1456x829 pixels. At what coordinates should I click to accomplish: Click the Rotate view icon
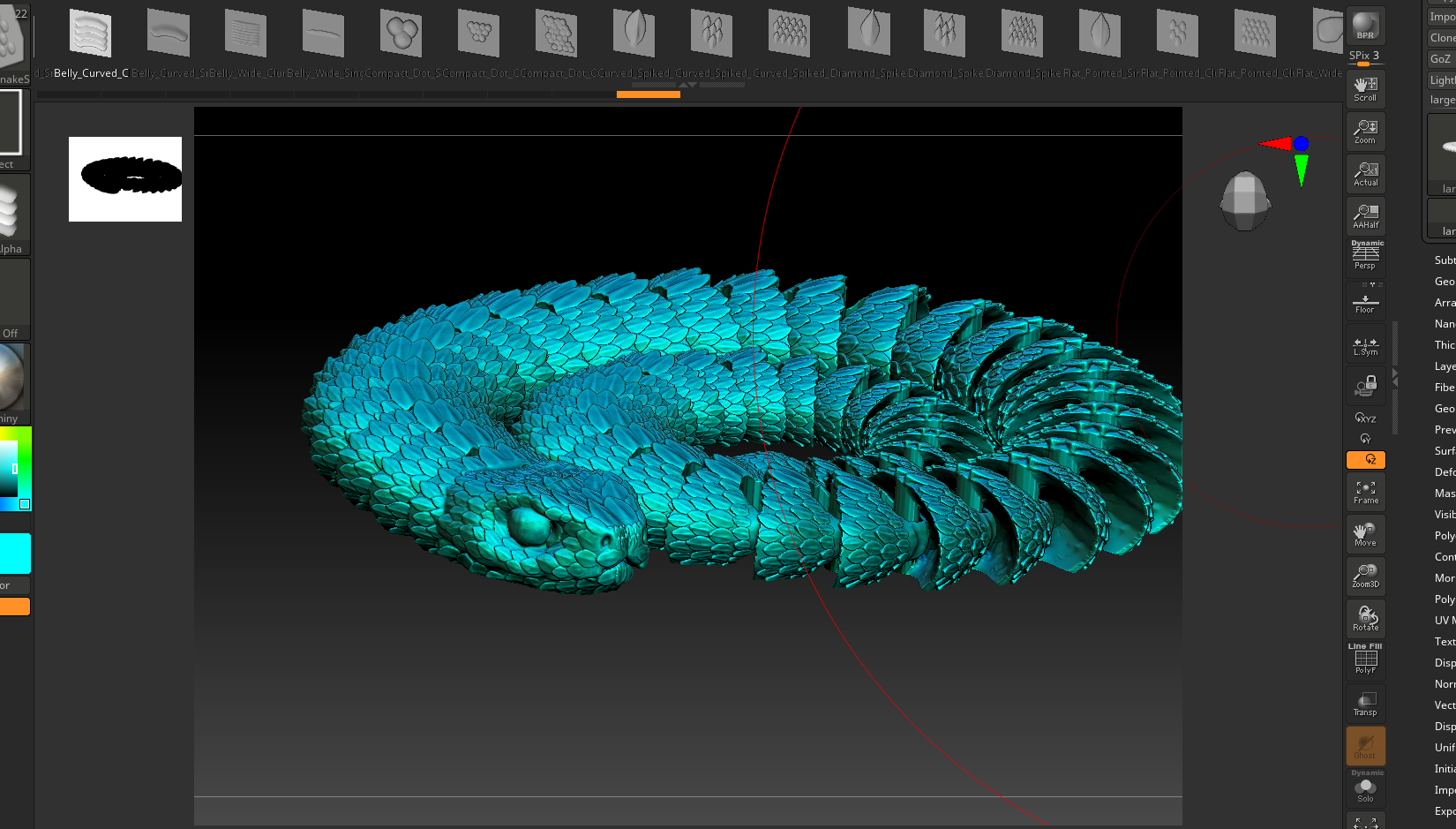(1365, 618)
